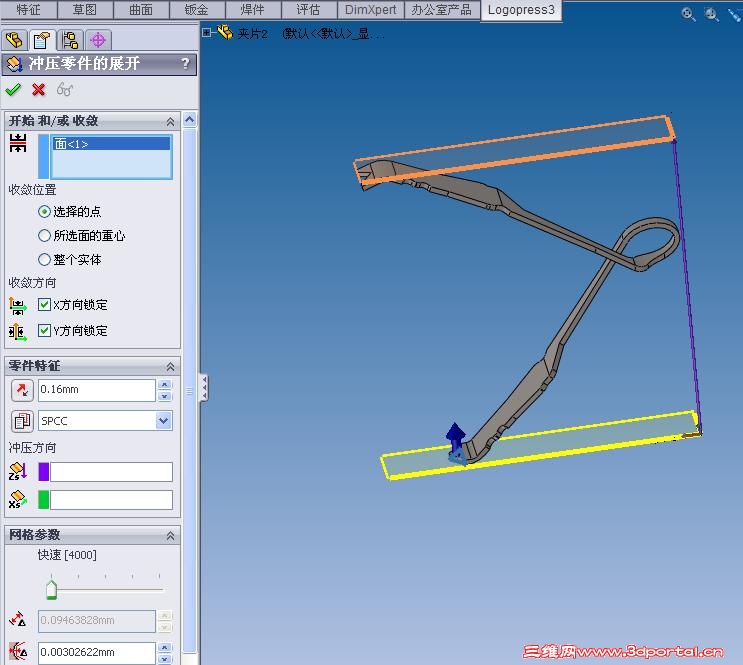Decrease the 0.16mm thickness value
Viewport: 743px width, 665px height.
(x=164, y=396)
